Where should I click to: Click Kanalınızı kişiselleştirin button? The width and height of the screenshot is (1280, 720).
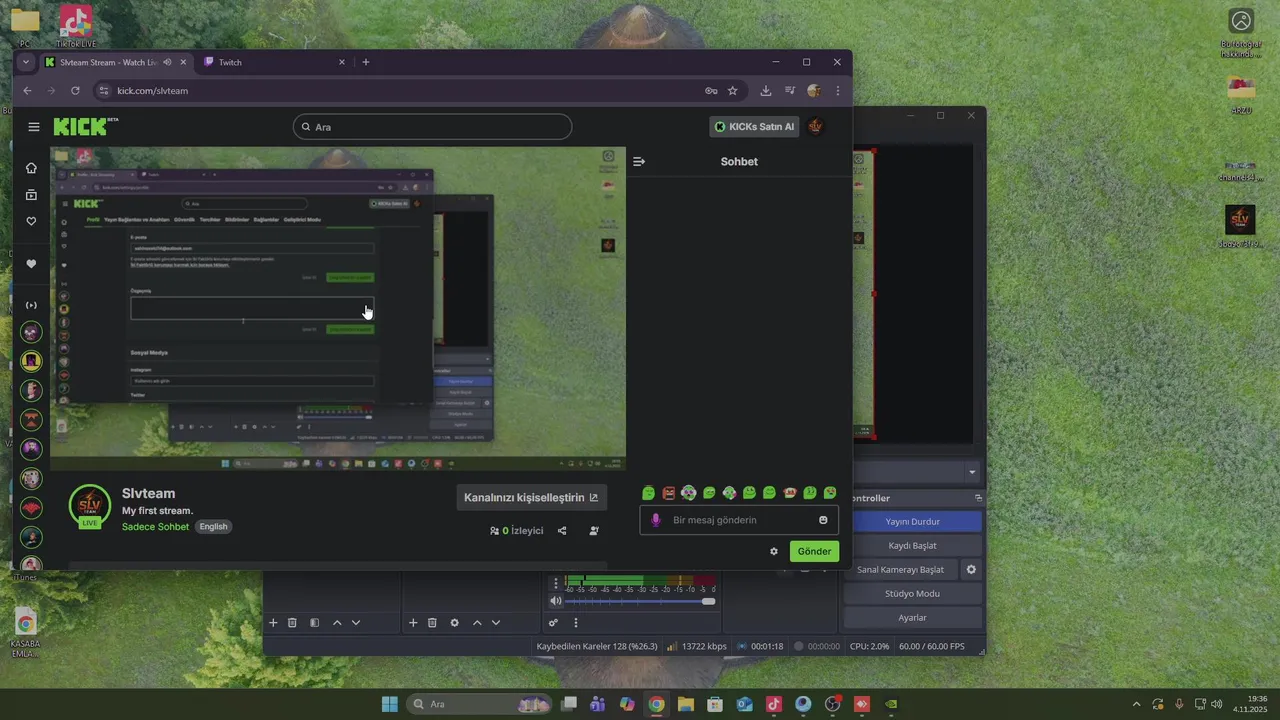(x=531, y=497)
